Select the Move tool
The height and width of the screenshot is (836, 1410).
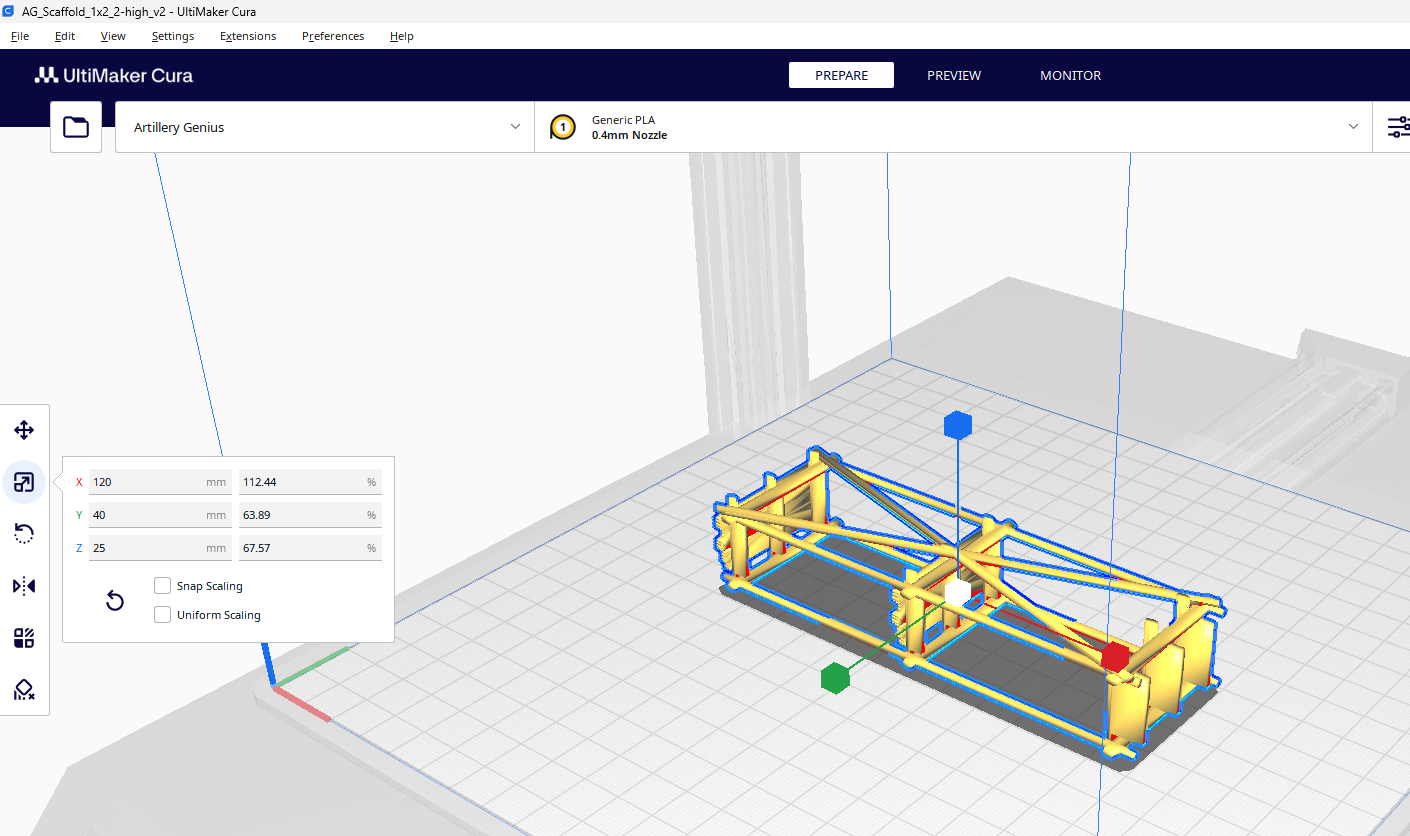24,431
